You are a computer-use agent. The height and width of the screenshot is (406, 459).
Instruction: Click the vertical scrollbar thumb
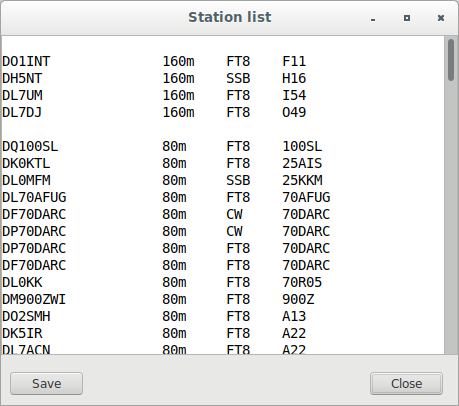[451, 60]
